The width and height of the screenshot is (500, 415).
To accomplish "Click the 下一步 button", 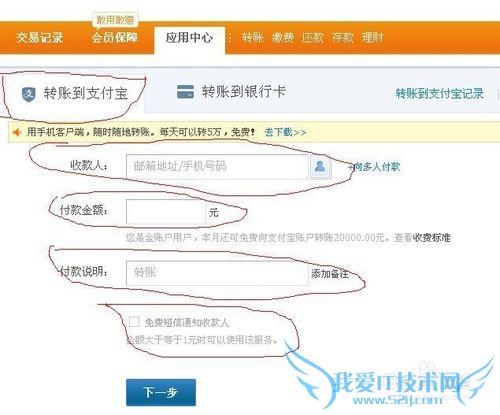I will (x=161, y=392).
